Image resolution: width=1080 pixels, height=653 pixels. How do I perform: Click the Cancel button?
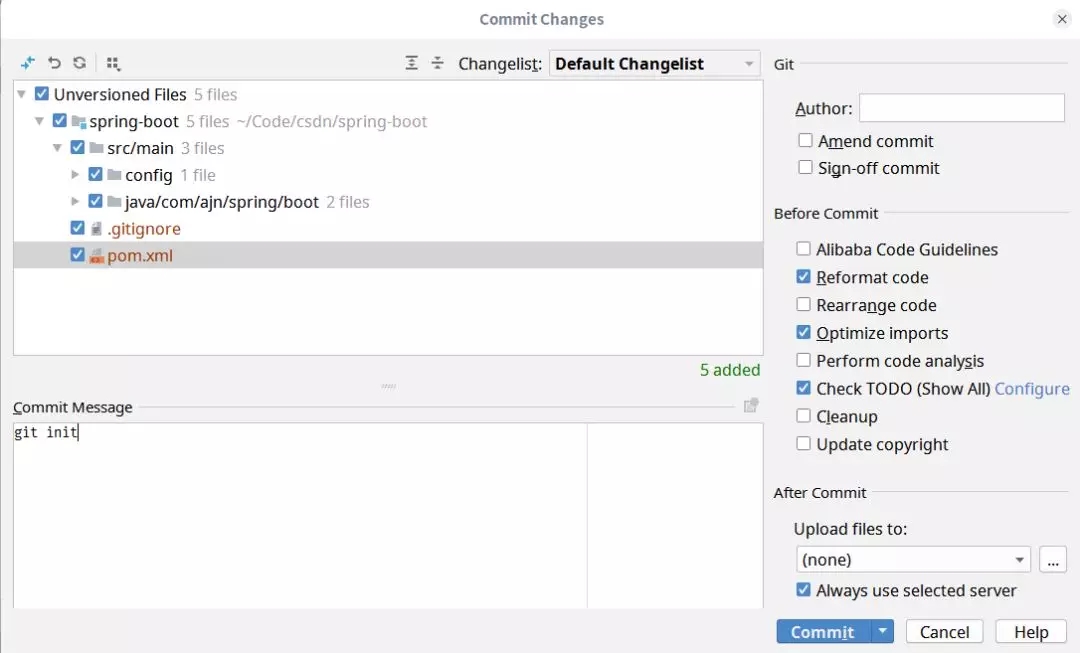(x=944, y=632)
